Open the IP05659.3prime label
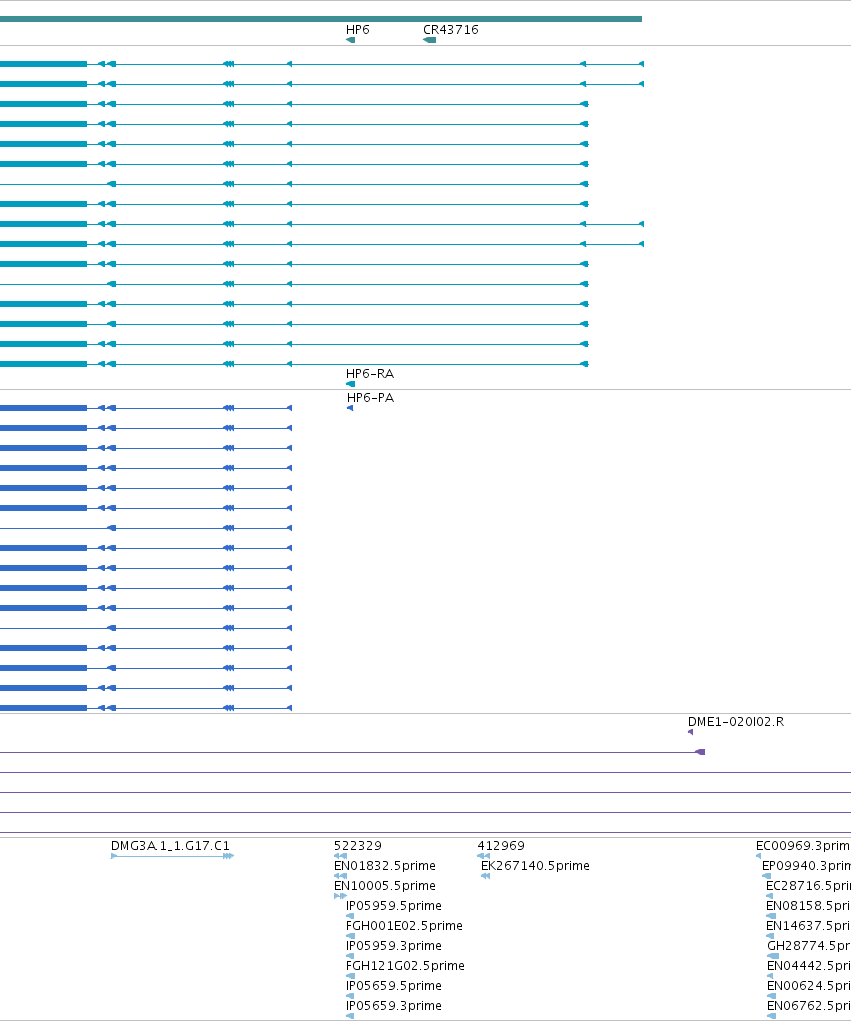 [394, 1006]
